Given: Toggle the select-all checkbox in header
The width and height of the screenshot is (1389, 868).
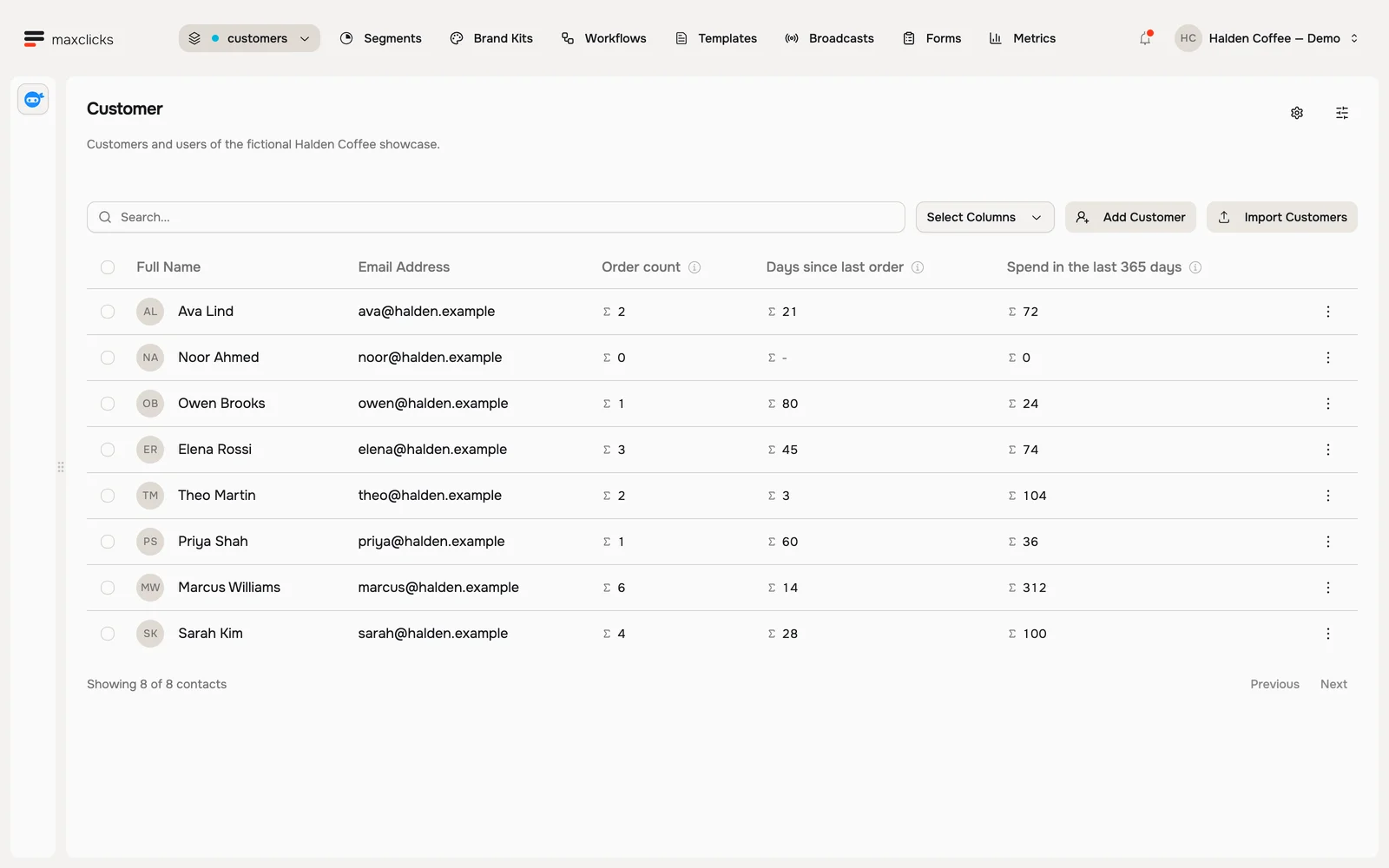Looking at the screenshot, I should pos(108,267).
